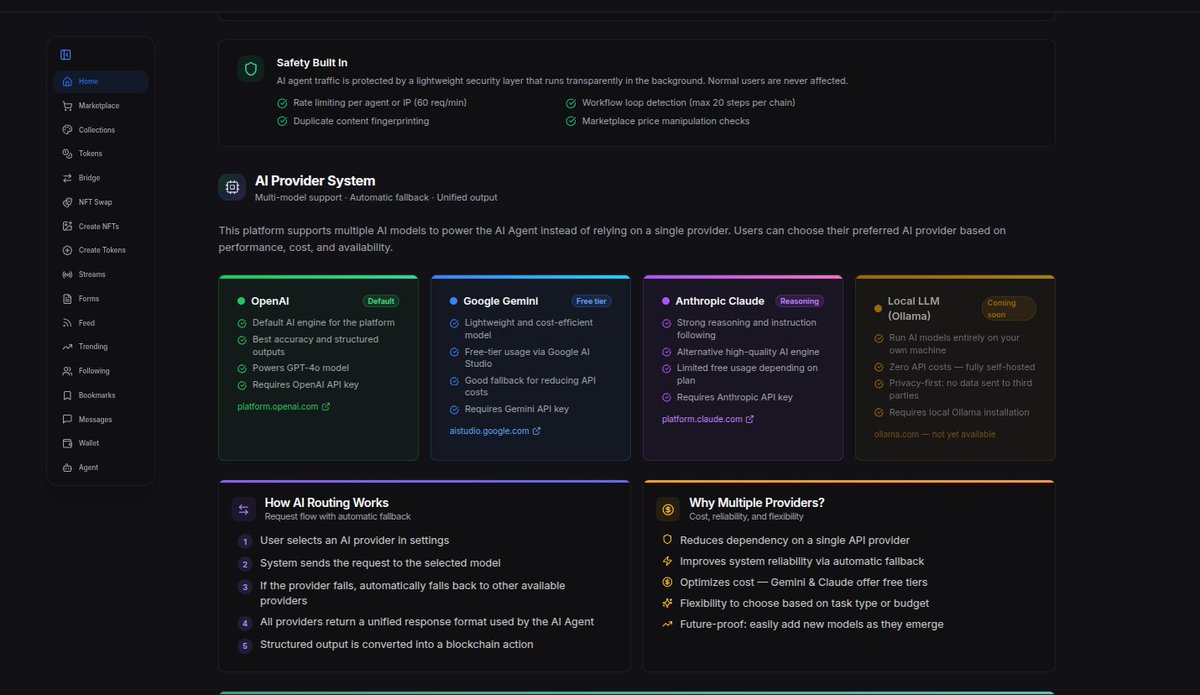The width and height of the screenshot is (1200, 695).
Task: Click the Reasoning badge on Claude card
Action: click(800, 301)
